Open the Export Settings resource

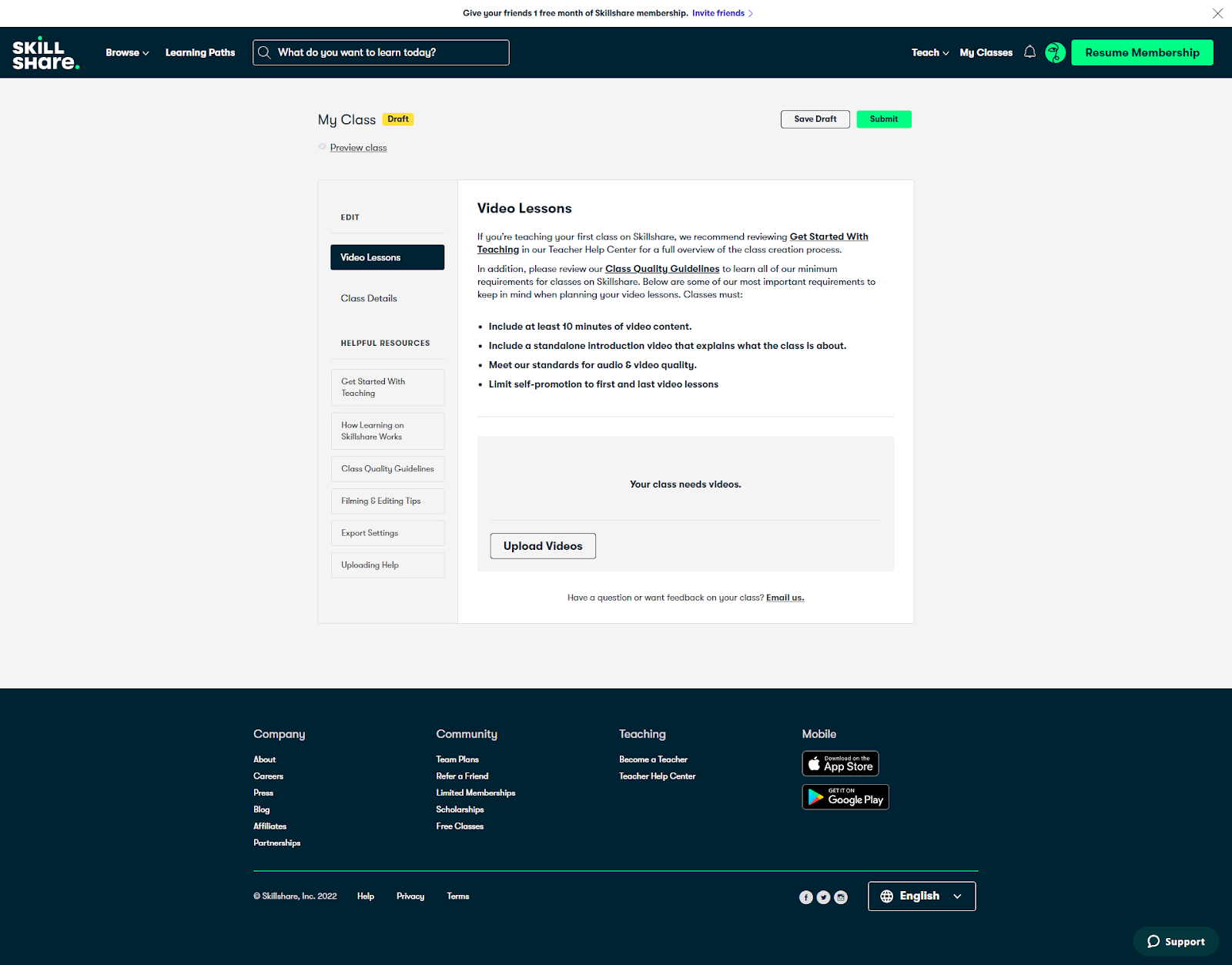point(387,533)
